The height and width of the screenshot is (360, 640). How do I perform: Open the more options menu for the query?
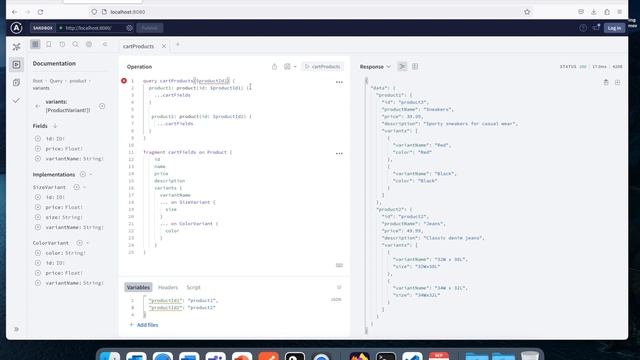pyautogui.click(x=339, y=82)
